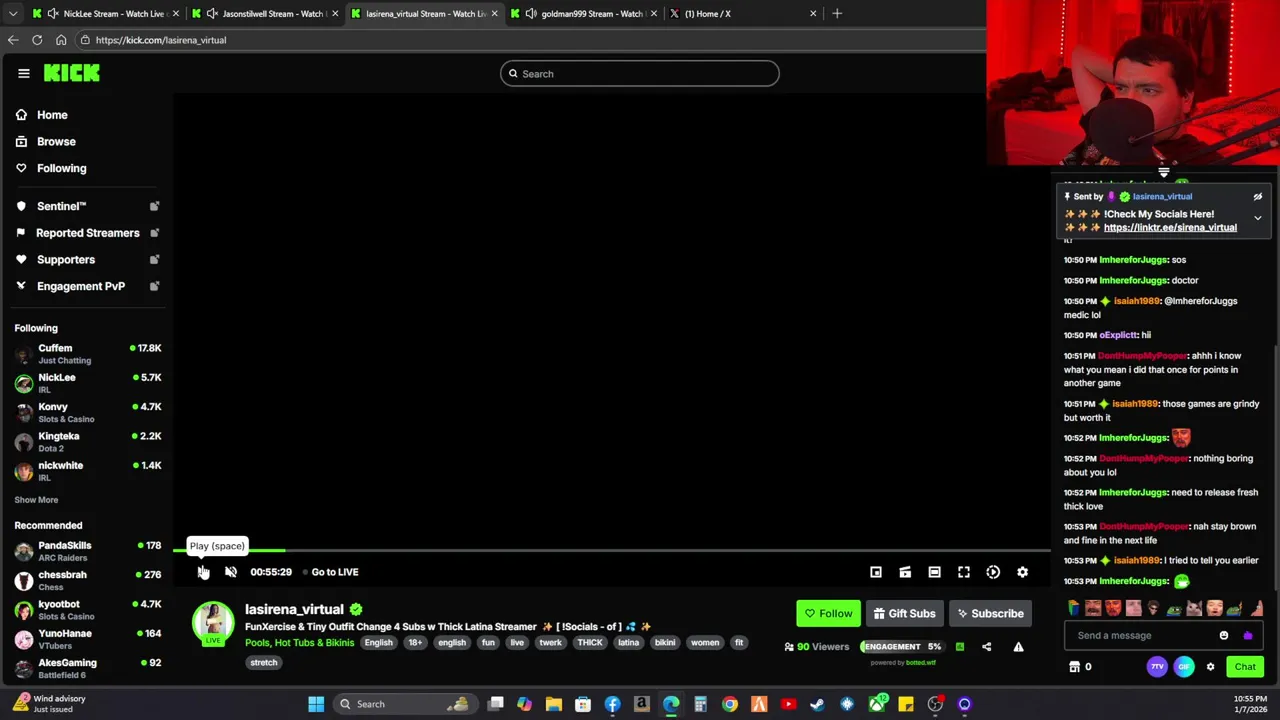This screenshot has width=1280, height=720.
Task: Open Konvy channel in Following
Action: (x=88, y=413)
